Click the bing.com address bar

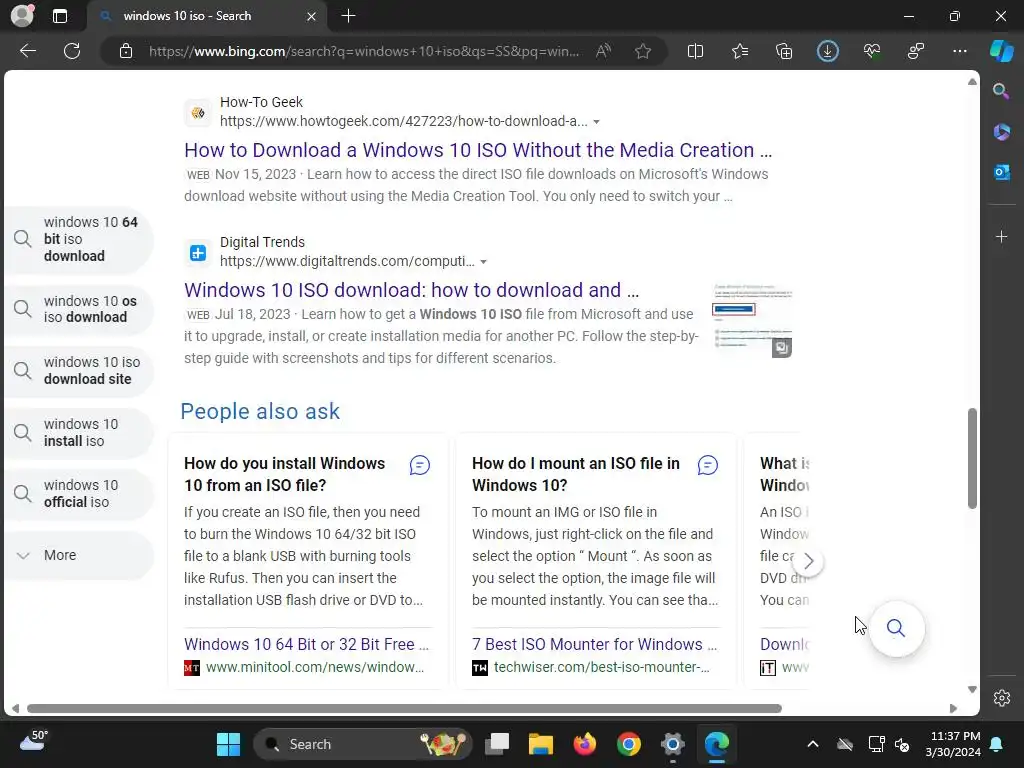pos(363,51)
